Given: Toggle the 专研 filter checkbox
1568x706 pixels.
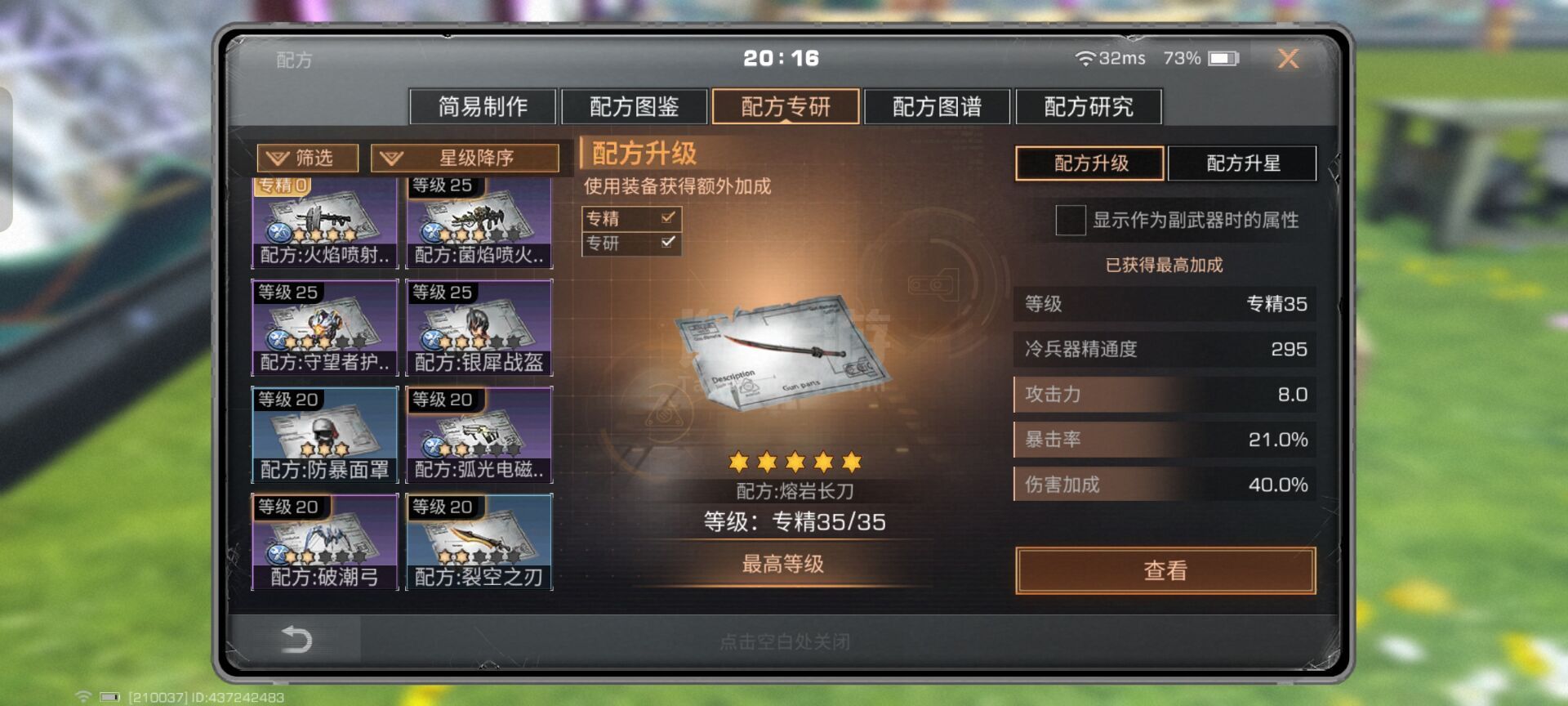Looking at the screenshot, I should [668, 242].
